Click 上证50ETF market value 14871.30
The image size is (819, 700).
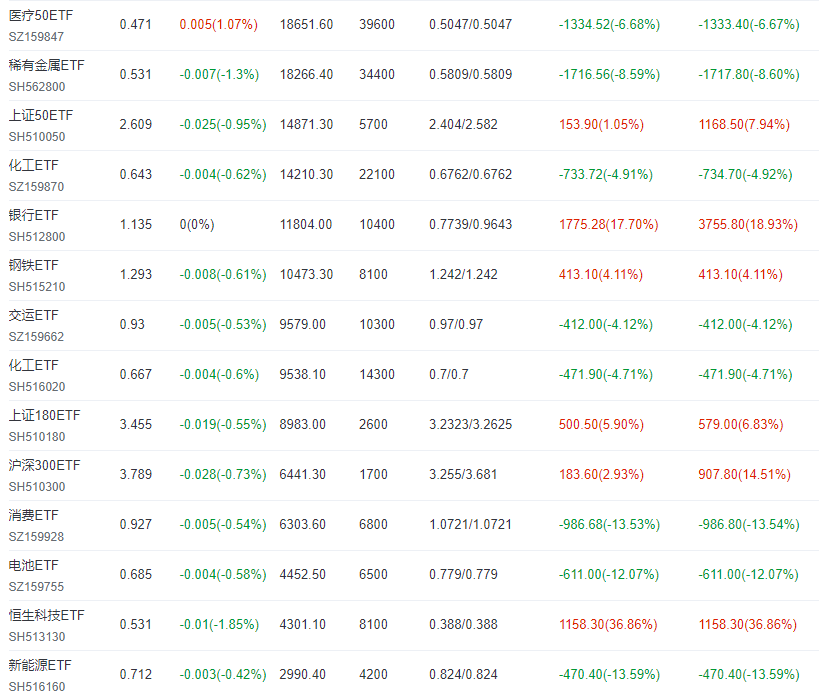point(306,125)
